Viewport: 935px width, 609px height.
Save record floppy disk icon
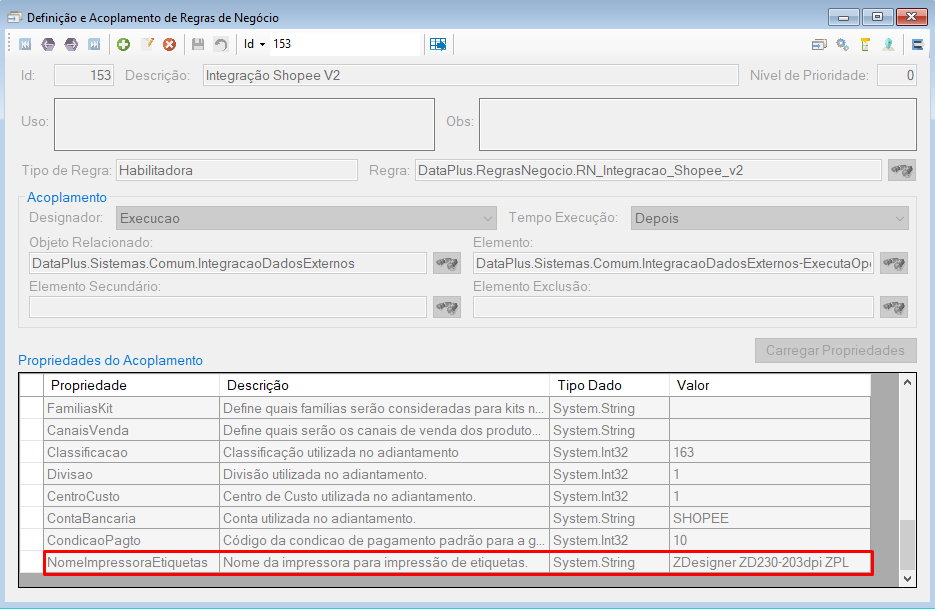[x=198, y=44]
